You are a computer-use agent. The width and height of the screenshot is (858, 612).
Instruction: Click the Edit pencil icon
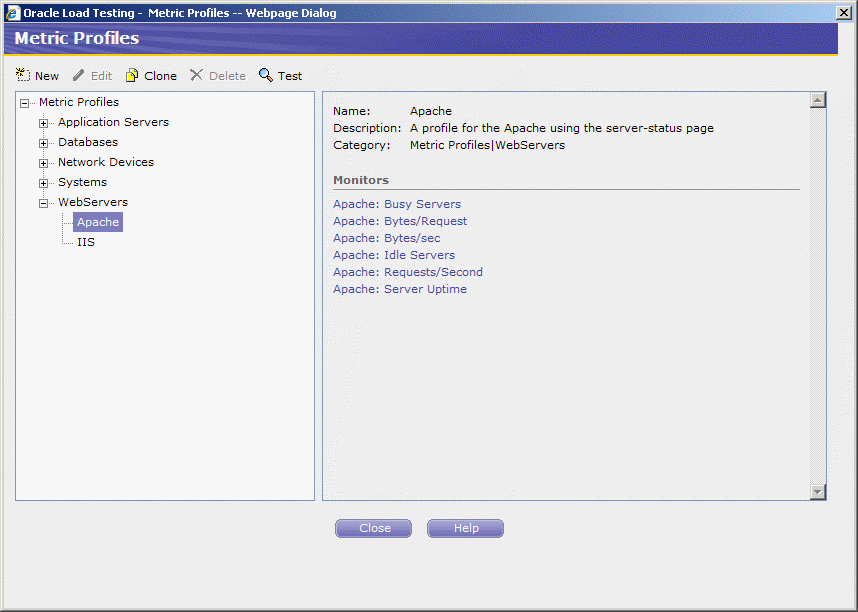(x=79, y=75)
